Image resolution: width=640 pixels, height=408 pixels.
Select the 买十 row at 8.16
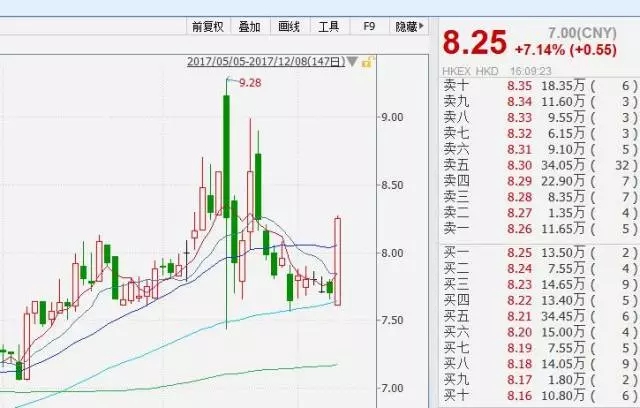(x=540, y=396)
